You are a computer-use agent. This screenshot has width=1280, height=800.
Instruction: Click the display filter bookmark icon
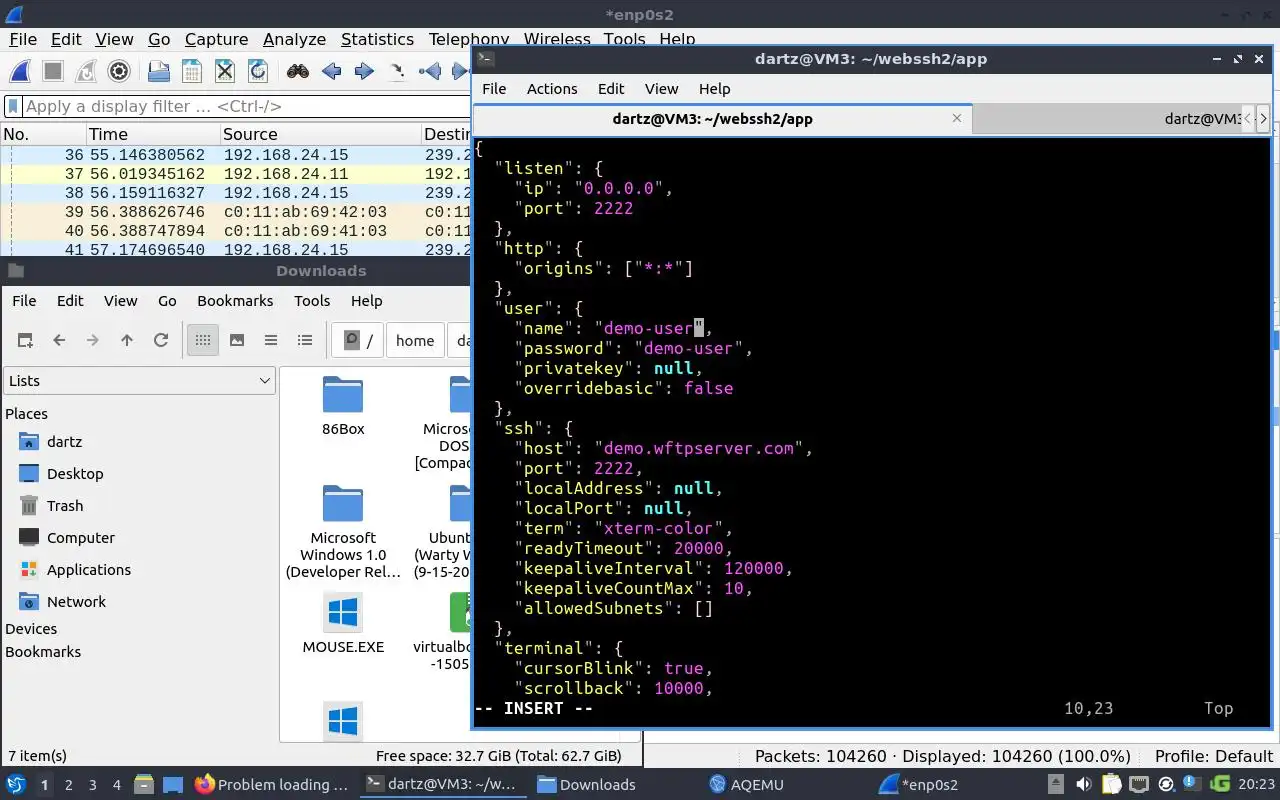13,106
